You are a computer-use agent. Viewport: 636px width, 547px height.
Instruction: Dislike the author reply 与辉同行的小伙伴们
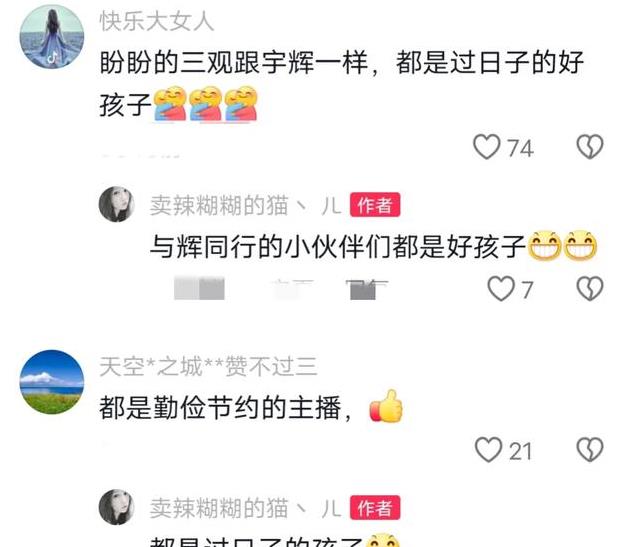click(590, 289)
